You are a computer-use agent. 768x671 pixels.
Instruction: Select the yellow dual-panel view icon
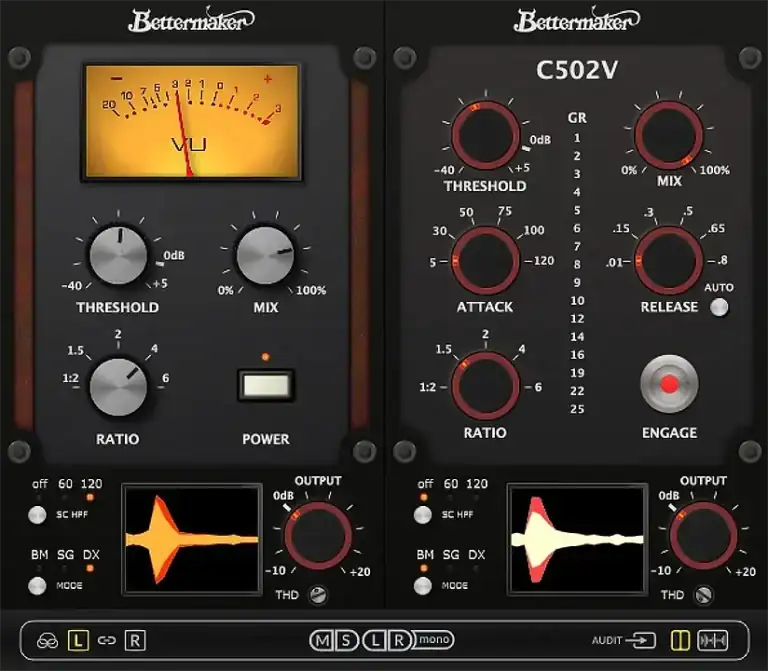pyautogui.click(x=680, y=640)
